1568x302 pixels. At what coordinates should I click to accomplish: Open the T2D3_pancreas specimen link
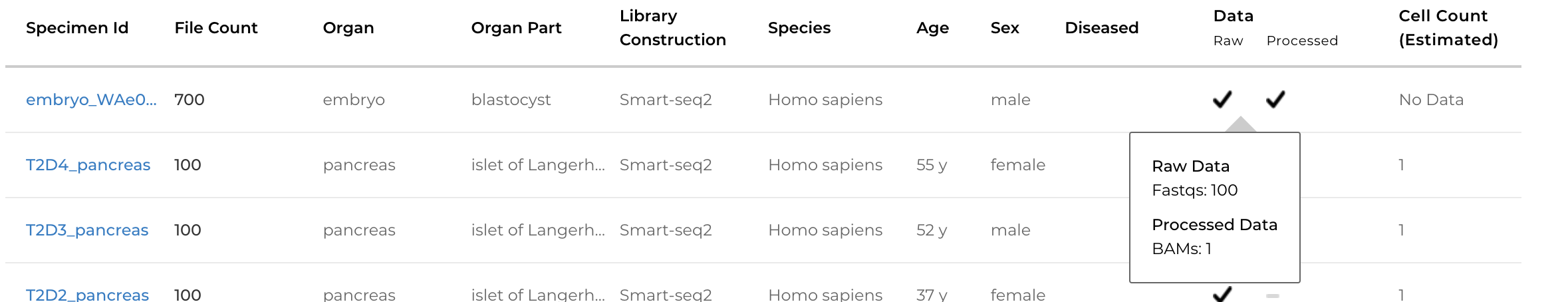click(x=87, y=230)
